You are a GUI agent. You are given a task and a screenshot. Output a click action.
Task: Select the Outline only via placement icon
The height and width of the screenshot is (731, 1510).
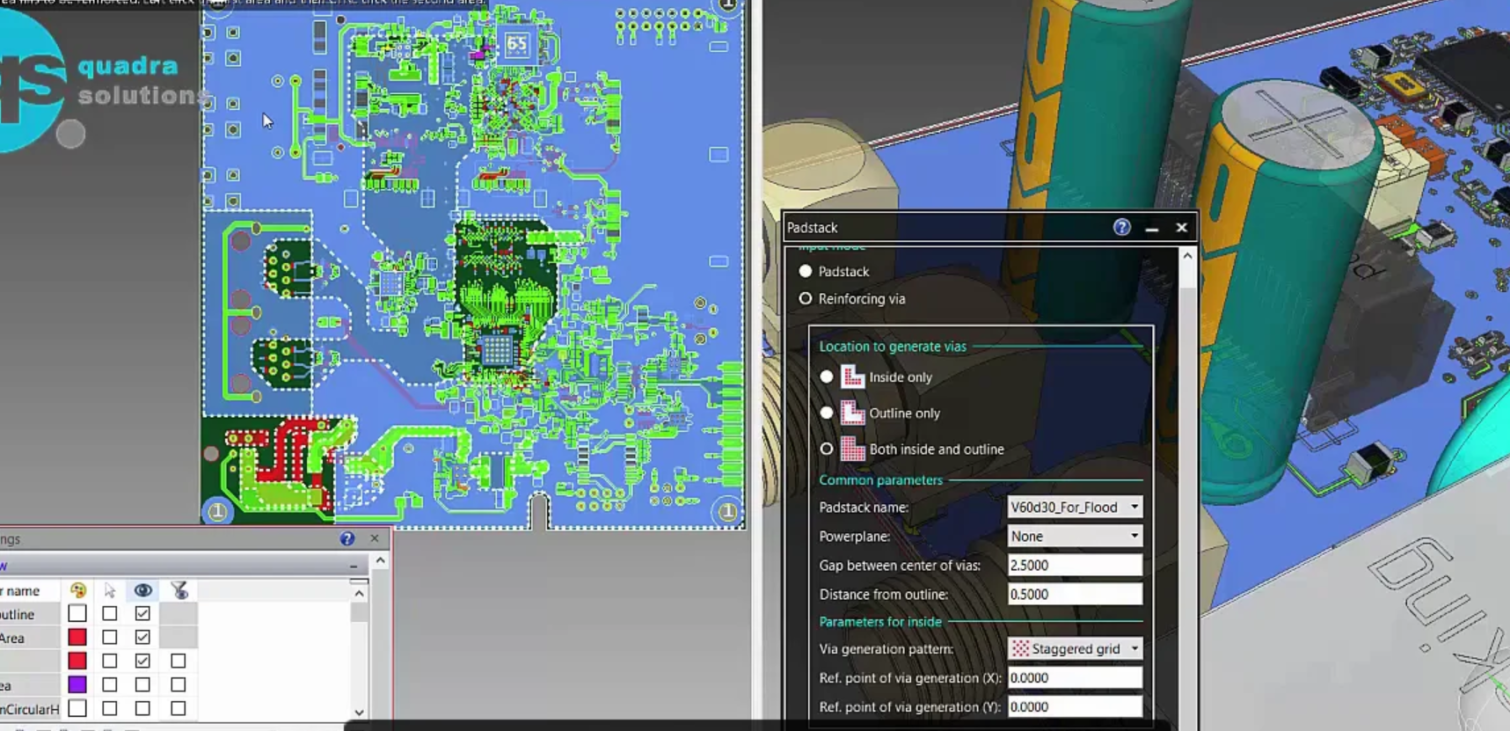click(853, 413)
